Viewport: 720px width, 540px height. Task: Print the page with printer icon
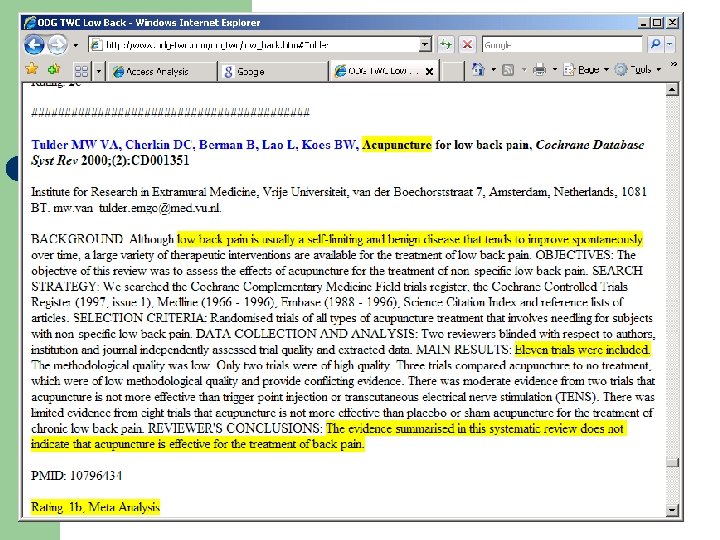pos(540,70)
